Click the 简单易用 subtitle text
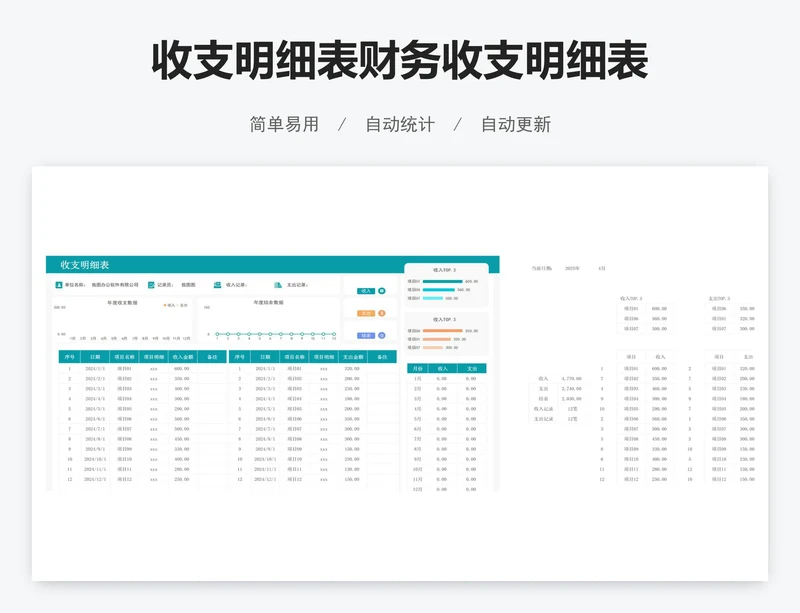Image resolution: width=800 pixels, height=613 pixels. point(284,124)
